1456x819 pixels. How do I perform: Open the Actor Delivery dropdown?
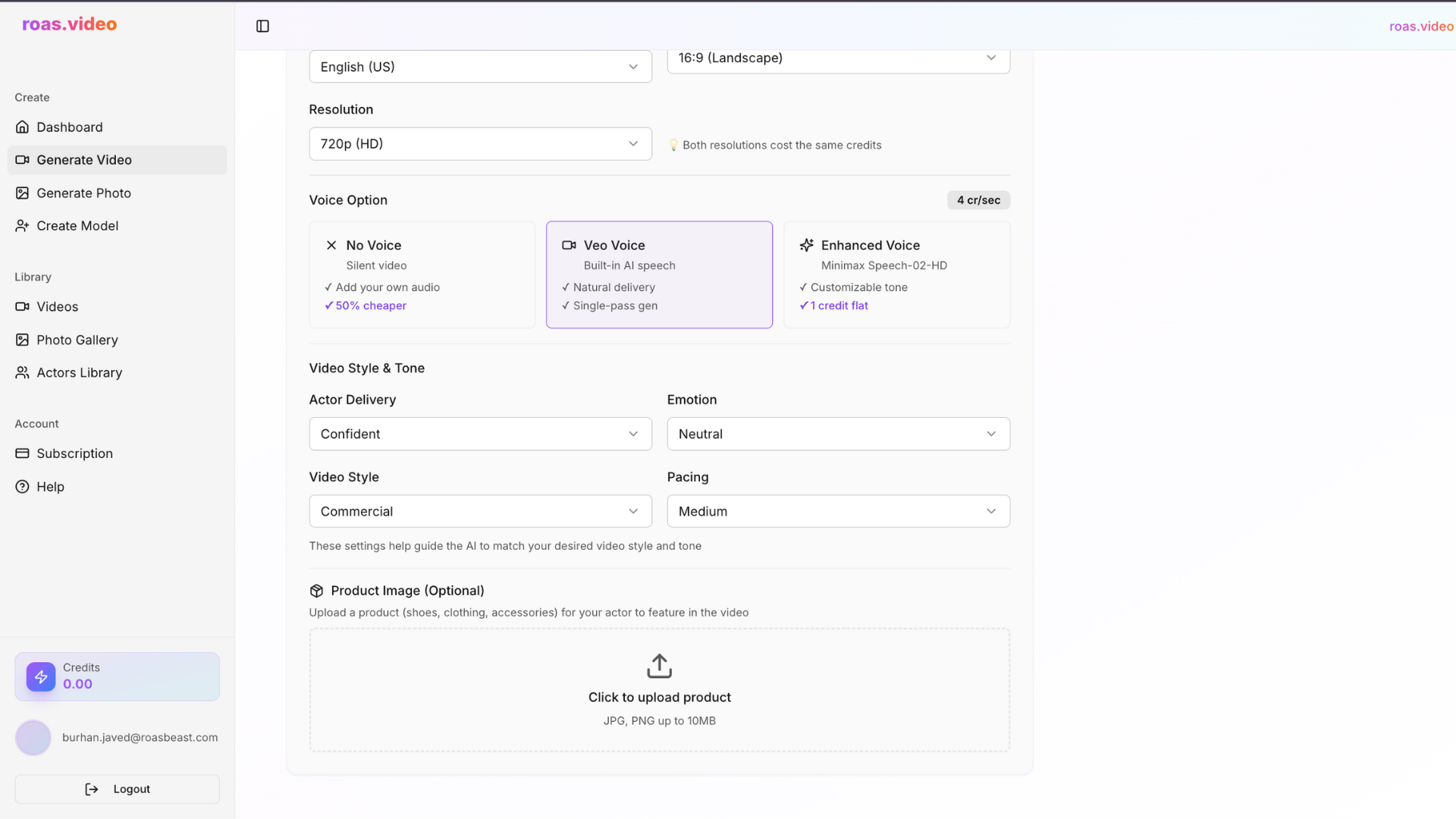(x=480, y=434)
